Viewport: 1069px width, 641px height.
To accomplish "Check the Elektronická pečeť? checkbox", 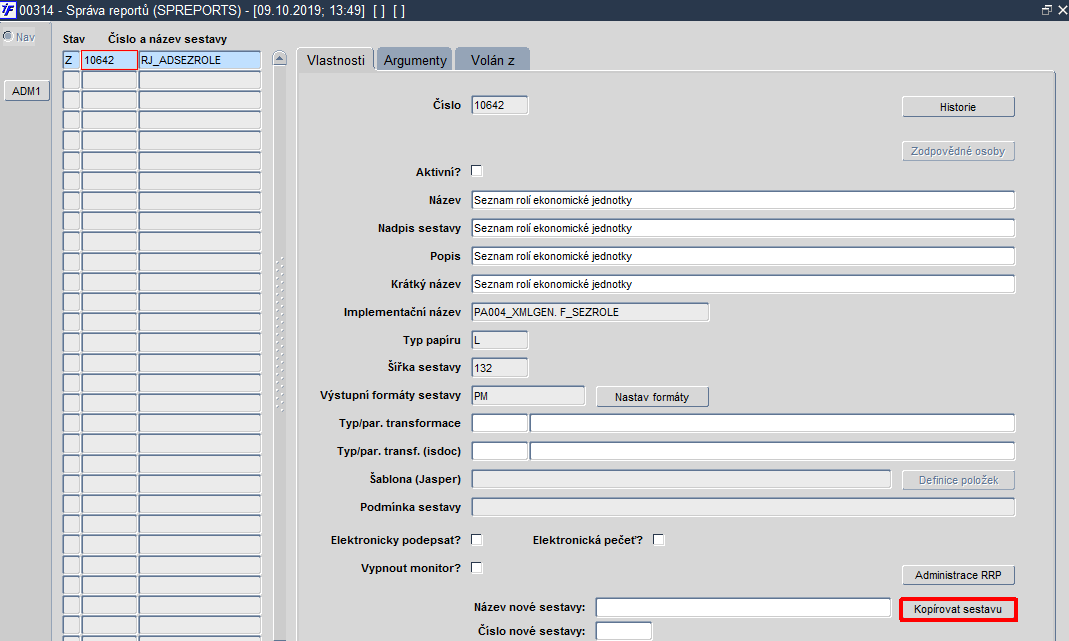I will point(659,539).
